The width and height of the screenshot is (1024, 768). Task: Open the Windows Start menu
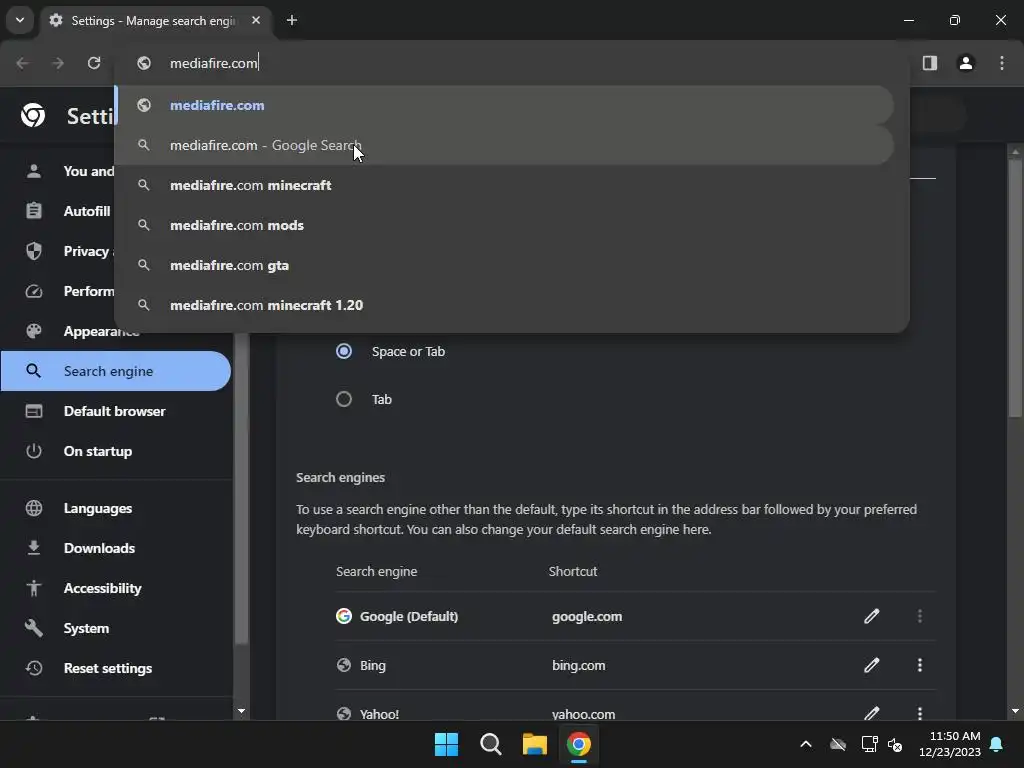click(x=447, y=744)
